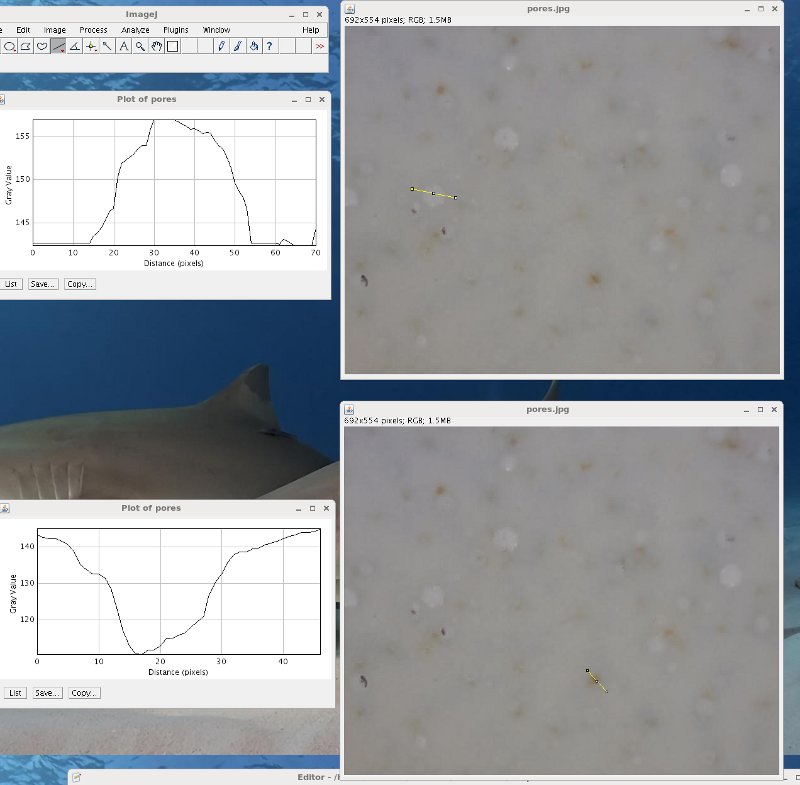Select the Angle tool
Screen dimensions: 800x785
(74, 46)
